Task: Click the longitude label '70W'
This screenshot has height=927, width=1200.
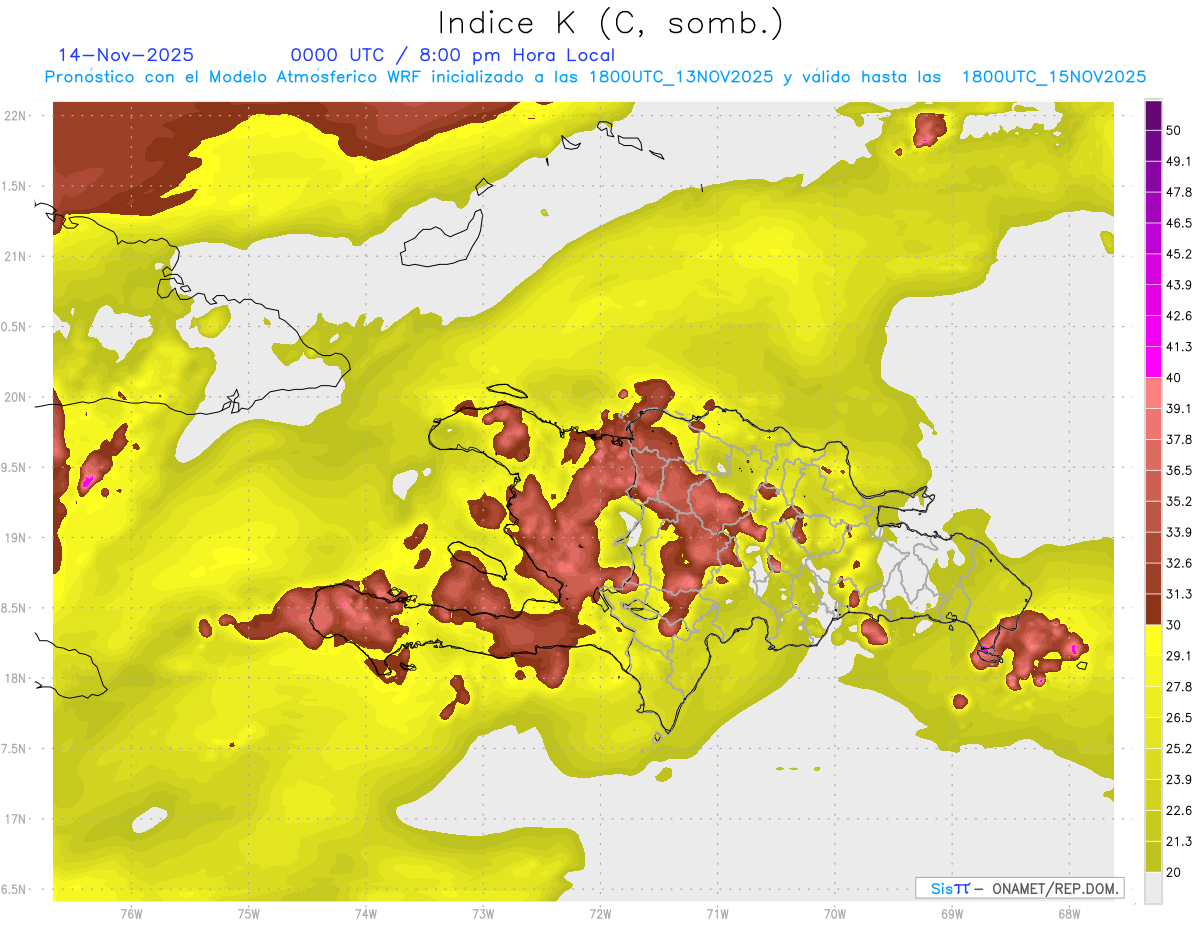Action: pos(835,913)
